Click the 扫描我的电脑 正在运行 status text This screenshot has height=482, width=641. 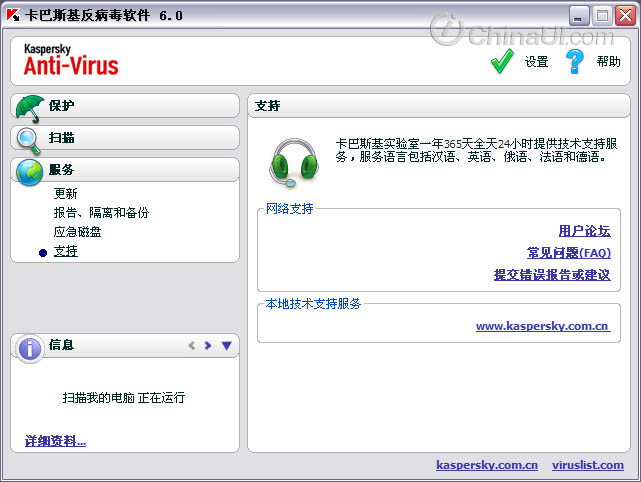pos(124,397)
